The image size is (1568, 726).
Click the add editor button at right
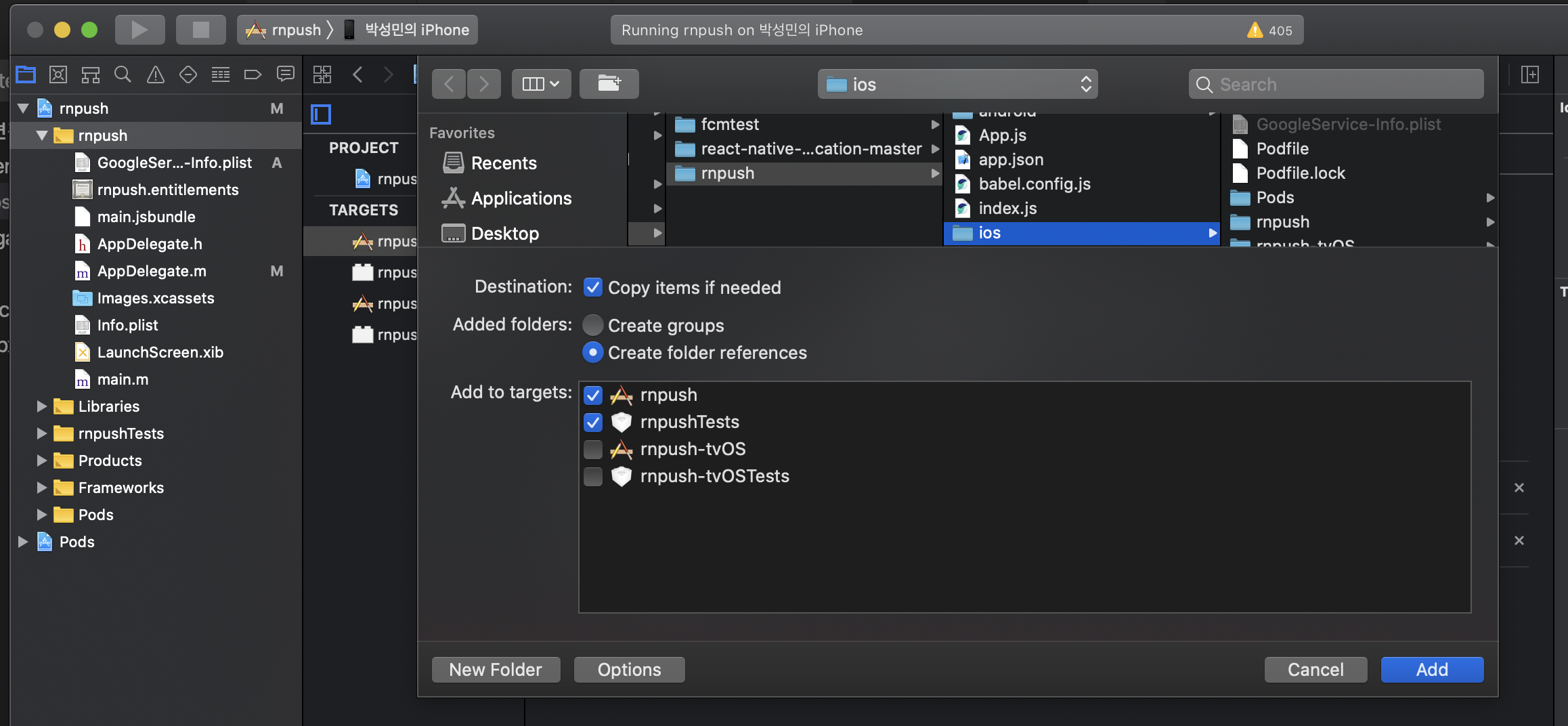pos(1530,74)
